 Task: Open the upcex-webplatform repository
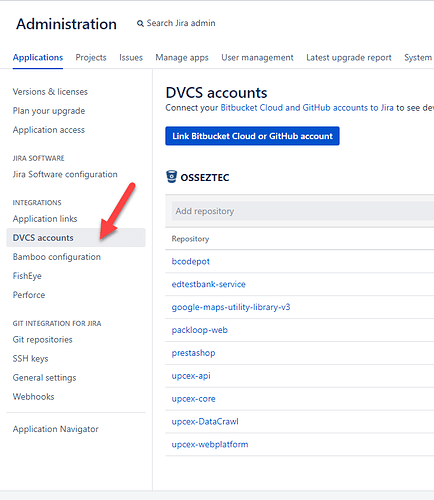tap(210, 444)
